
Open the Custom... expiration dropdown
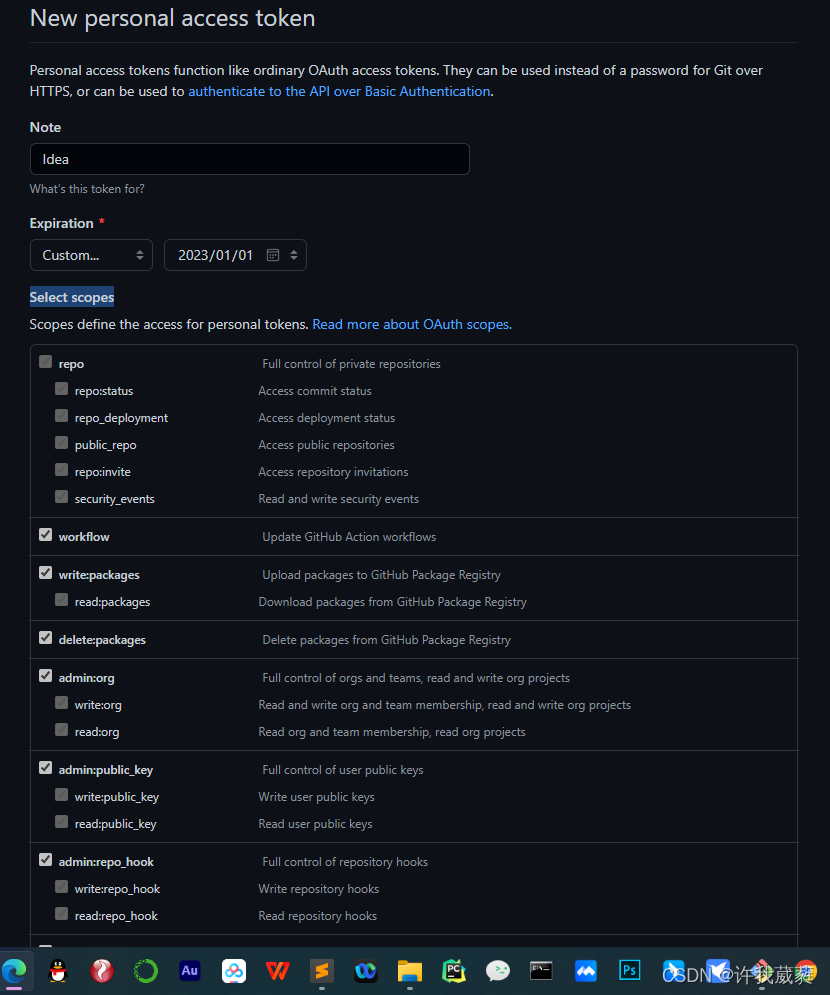coord(91,255)
